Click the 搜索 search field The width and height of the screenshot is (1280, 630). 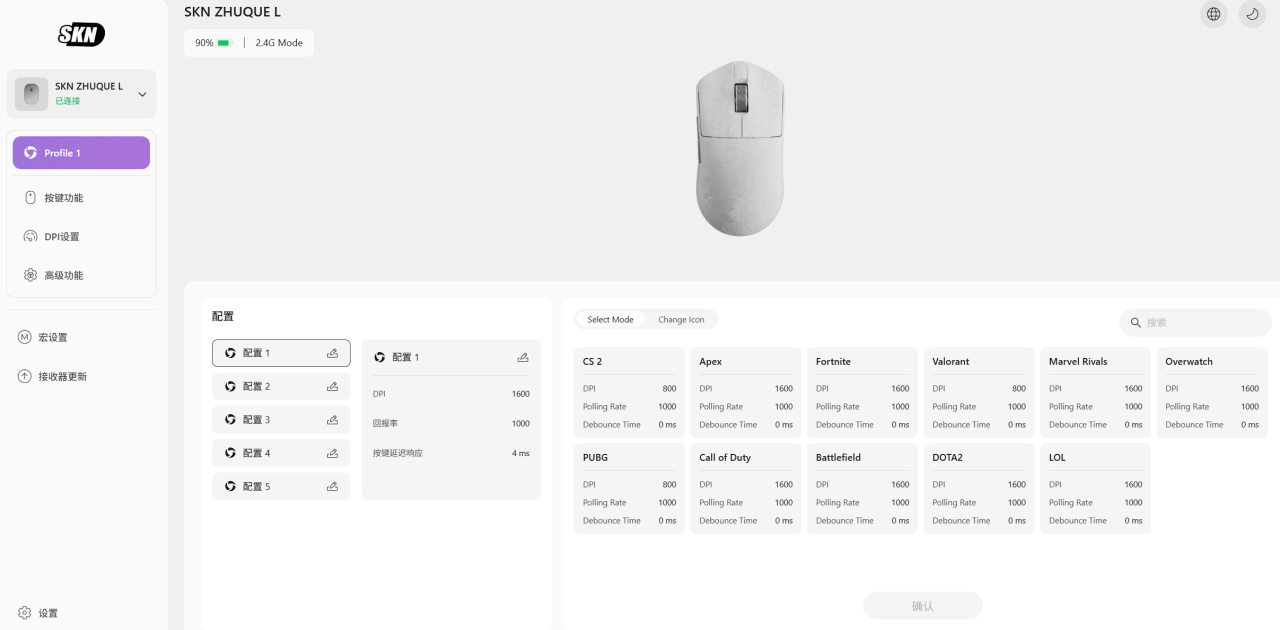1196,322
